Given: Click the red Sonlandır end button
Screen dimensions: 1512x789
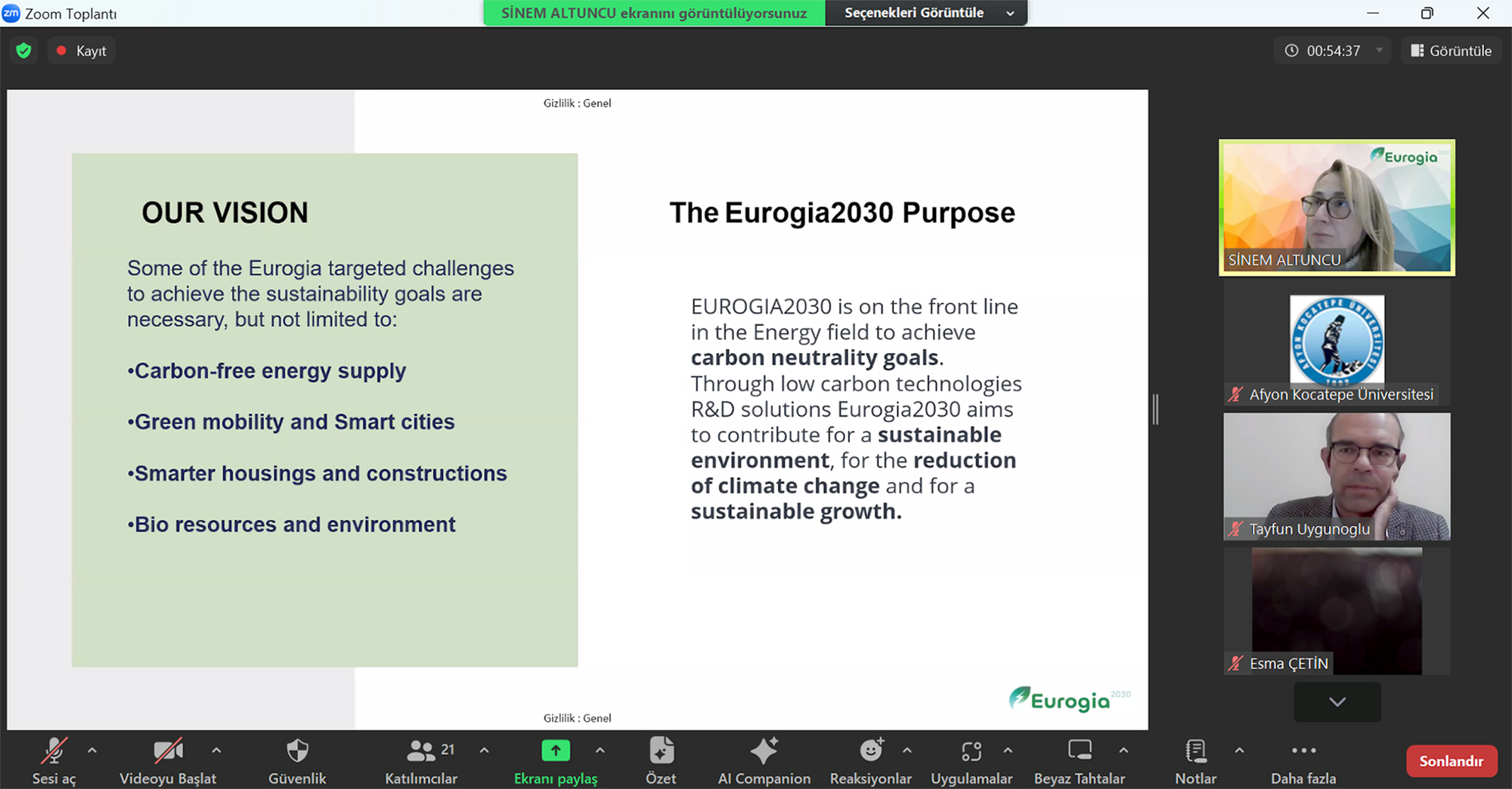Looking at the screenshot, I should pos(1451,761).
